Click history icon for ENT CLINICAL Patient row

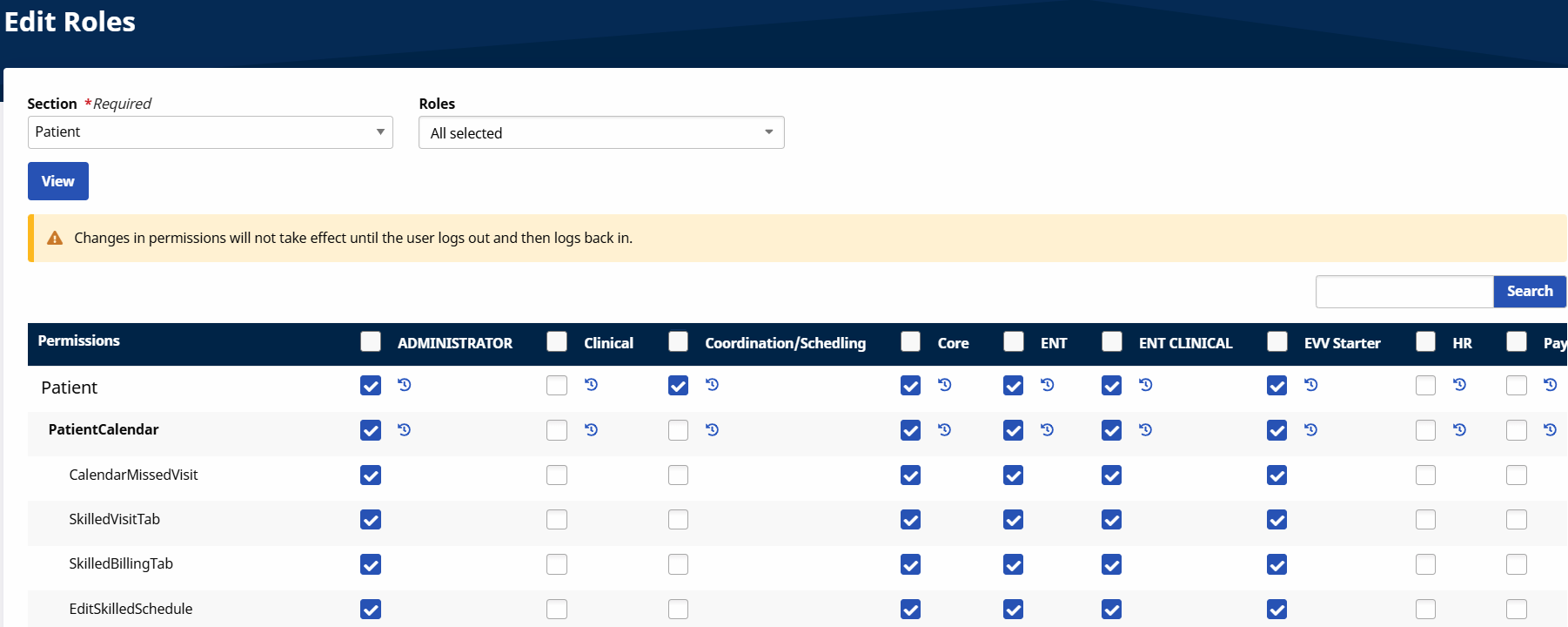coord(1146,385)
